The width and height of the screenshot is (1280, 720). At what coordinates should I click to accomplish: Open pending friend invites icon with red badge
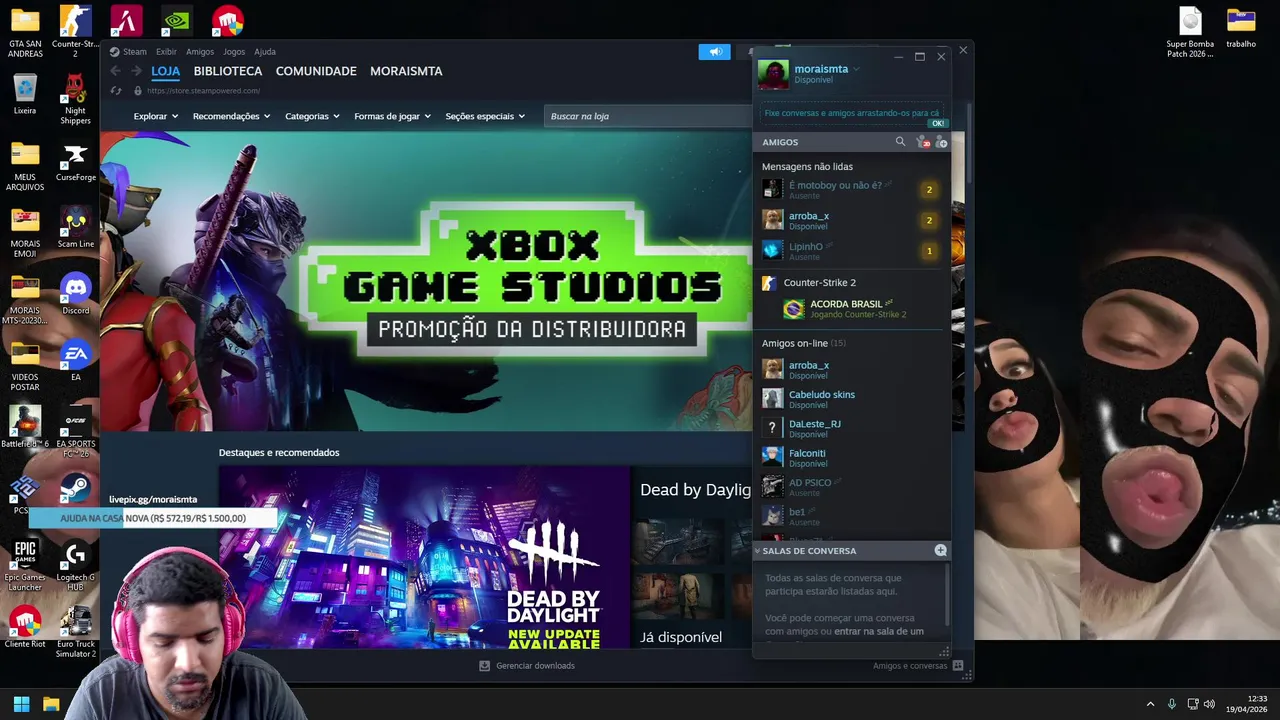(x=922, y=142)
